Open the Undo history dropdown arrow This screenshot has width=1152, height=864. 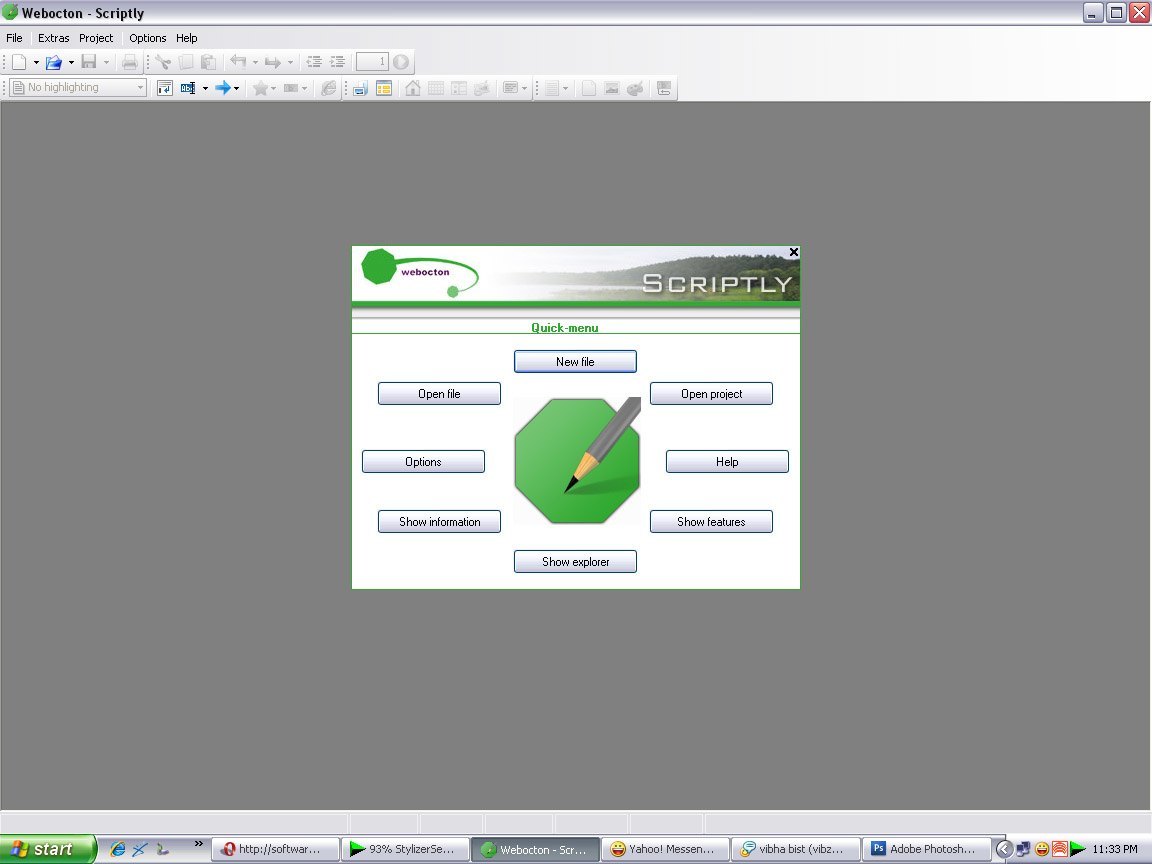tap(256, 62)
